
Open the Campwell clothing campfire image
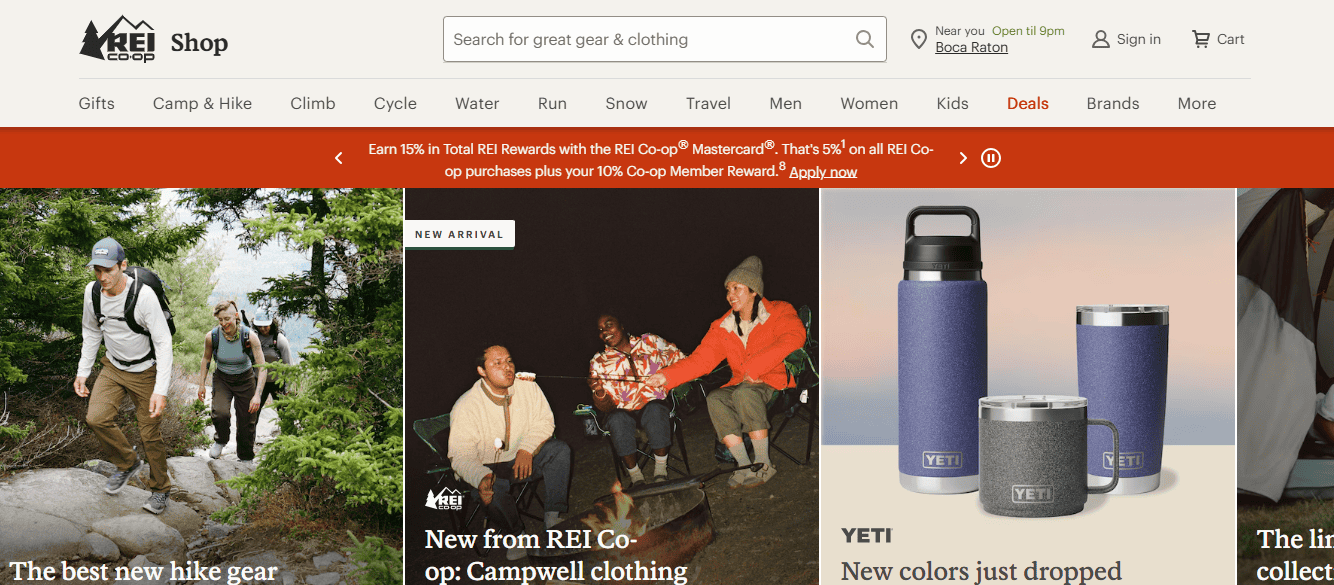[x=611, y=370]
